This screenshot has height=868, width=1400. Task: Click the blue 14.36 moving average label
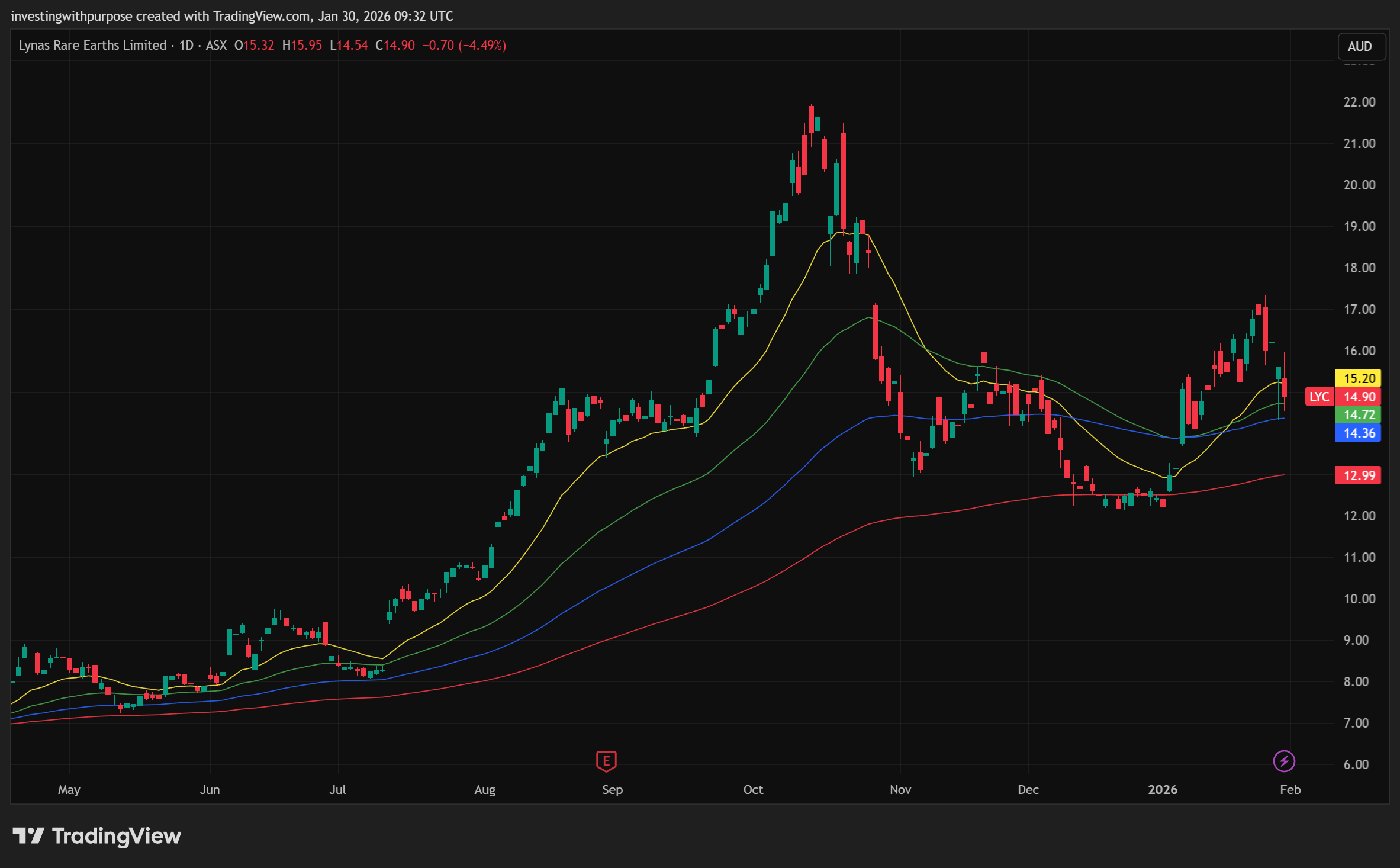coord(1359,433)
